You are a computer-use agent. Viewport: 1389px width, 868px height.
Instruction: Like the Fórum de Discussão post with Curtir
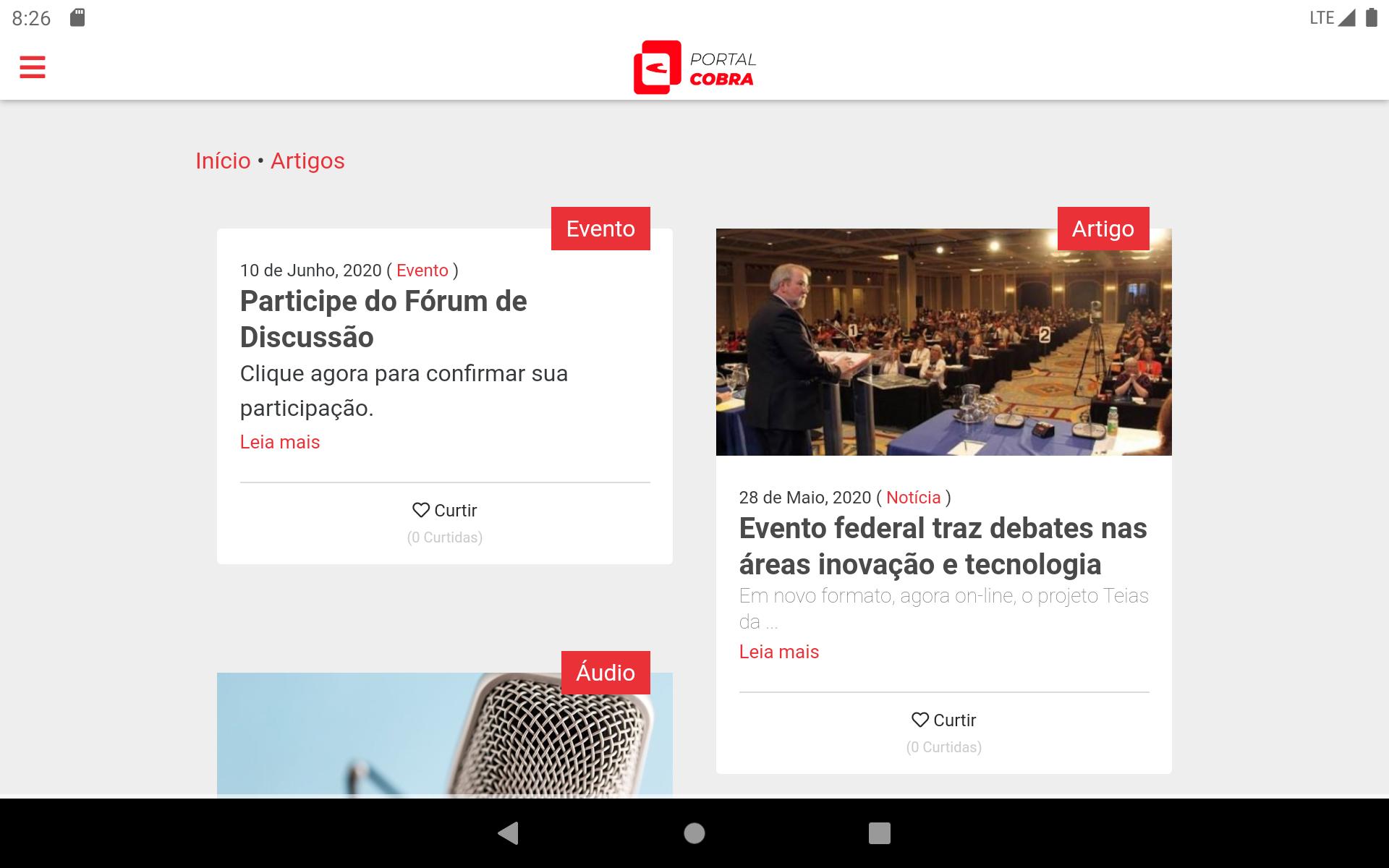click(x=445, y=511)
